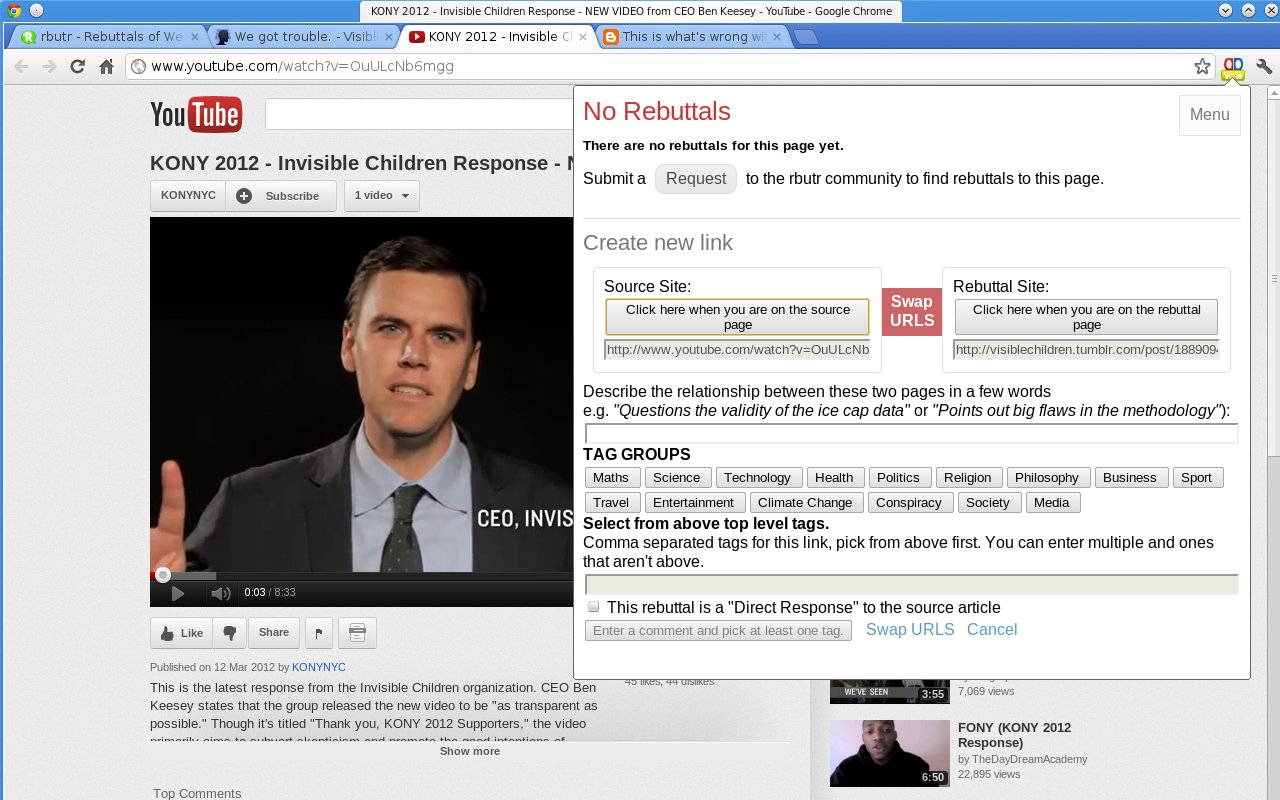Screen dimensions: 1280x800
Task: Click the video progress scrubber handle
Action: tap(163, 575)
